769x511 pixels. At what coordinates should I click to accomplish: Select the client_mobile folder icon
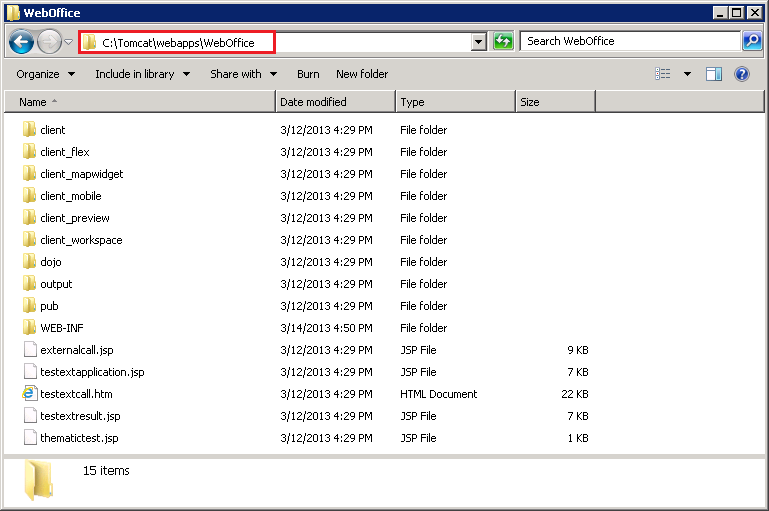[x=29, y=196]
